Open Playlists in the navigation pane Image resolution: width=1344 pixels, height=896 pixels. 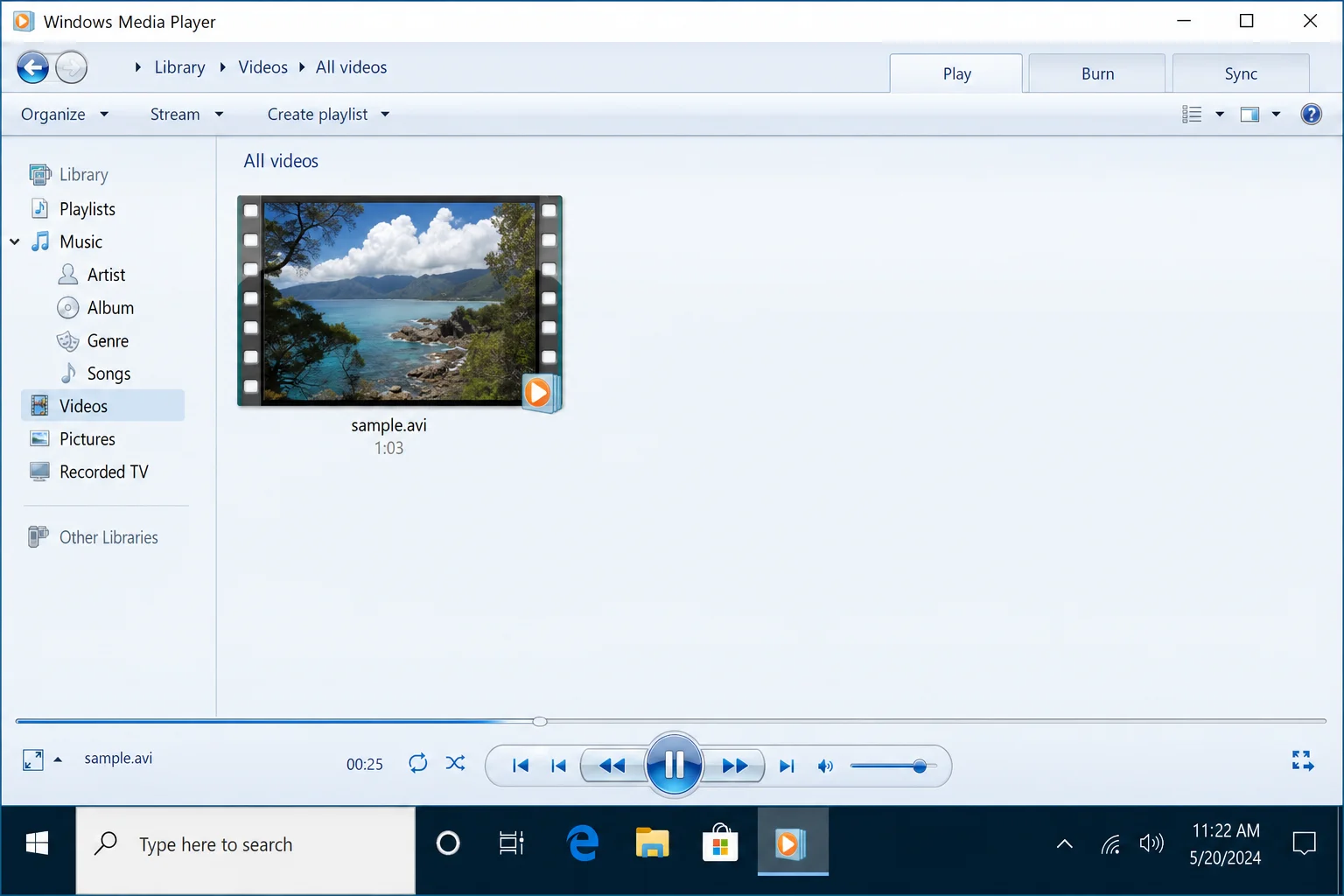[x=87, y=209]
